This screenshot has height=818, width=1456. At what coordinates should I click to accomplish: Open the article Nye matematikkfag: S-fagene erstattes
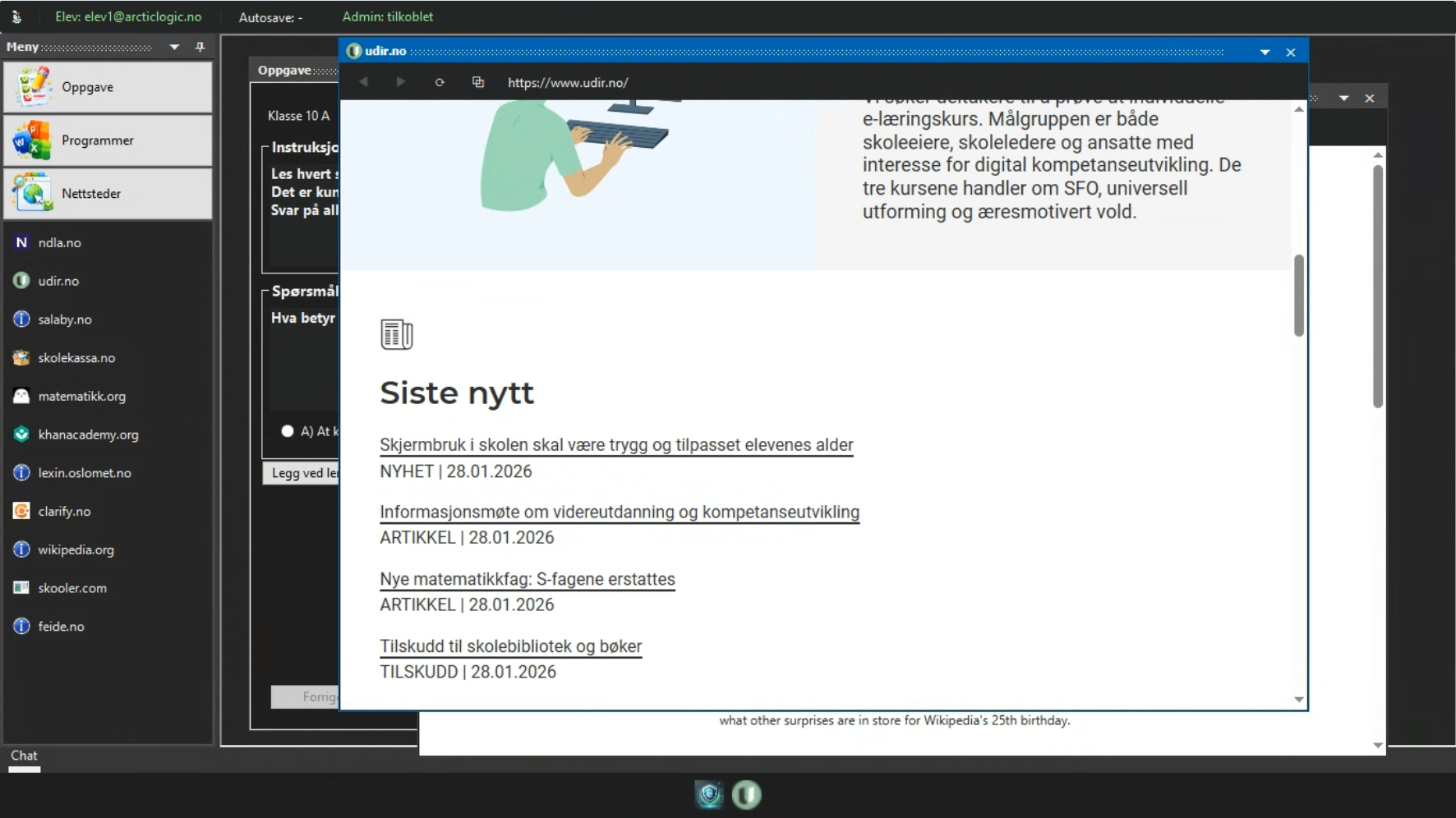point(527,579)
